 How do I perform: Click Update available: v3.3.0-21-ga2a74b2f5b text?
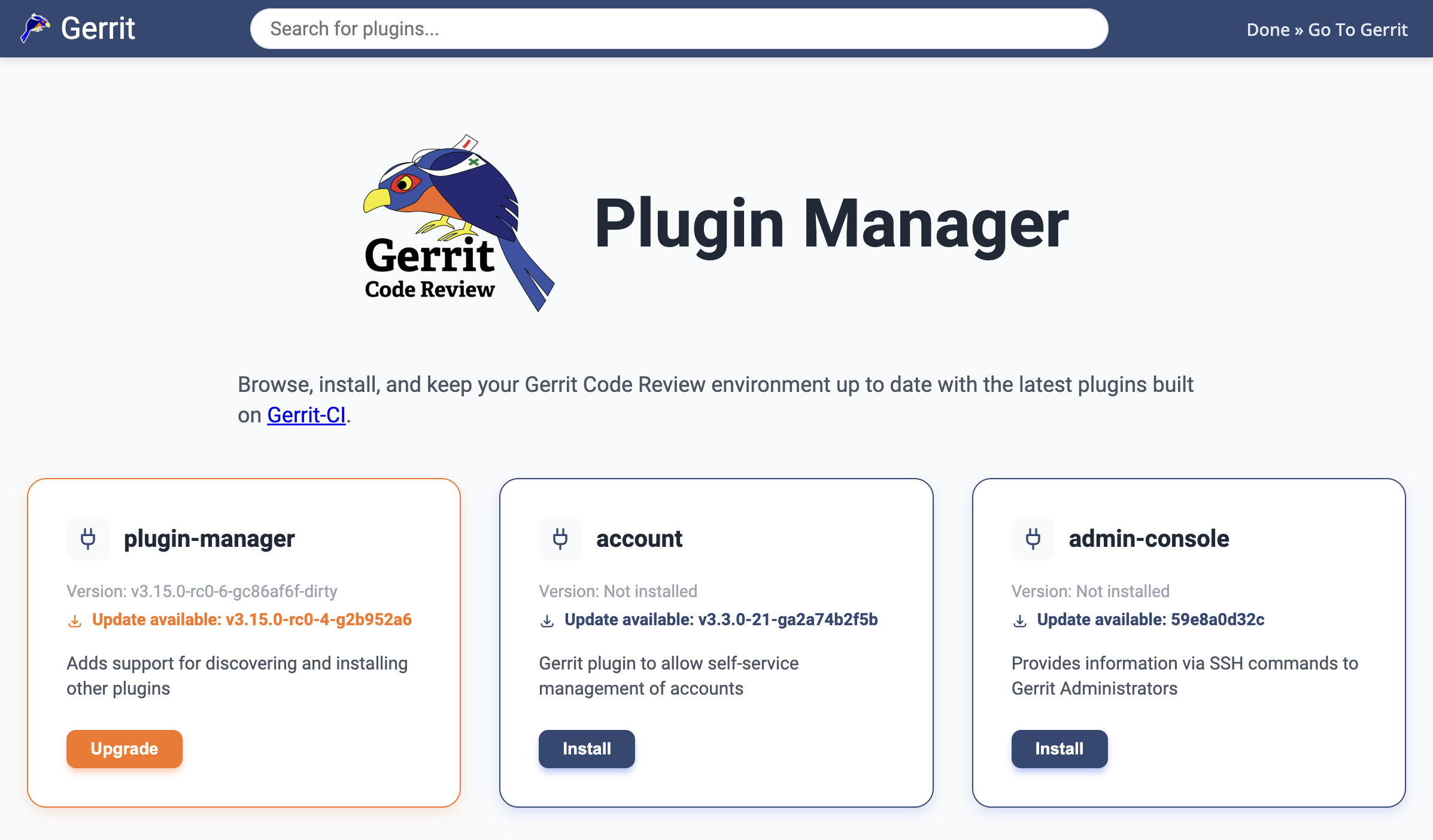coord(721,619)
